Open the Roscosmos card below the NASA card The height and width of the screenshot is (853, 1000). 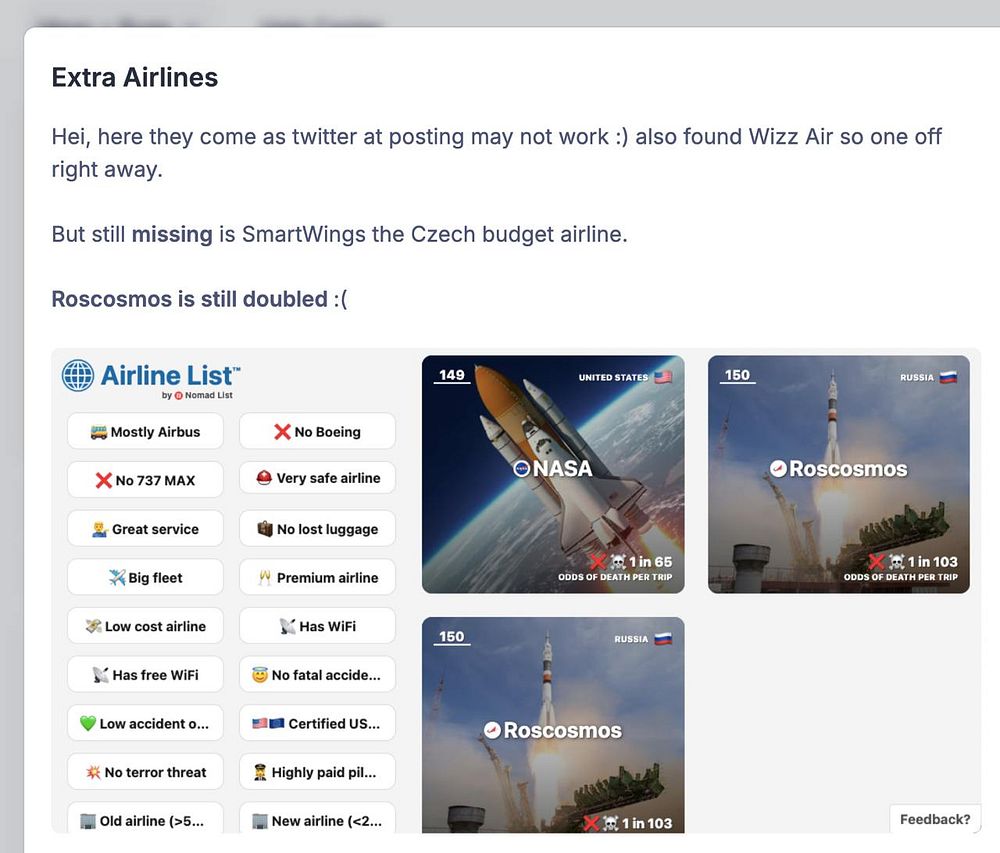553,725
